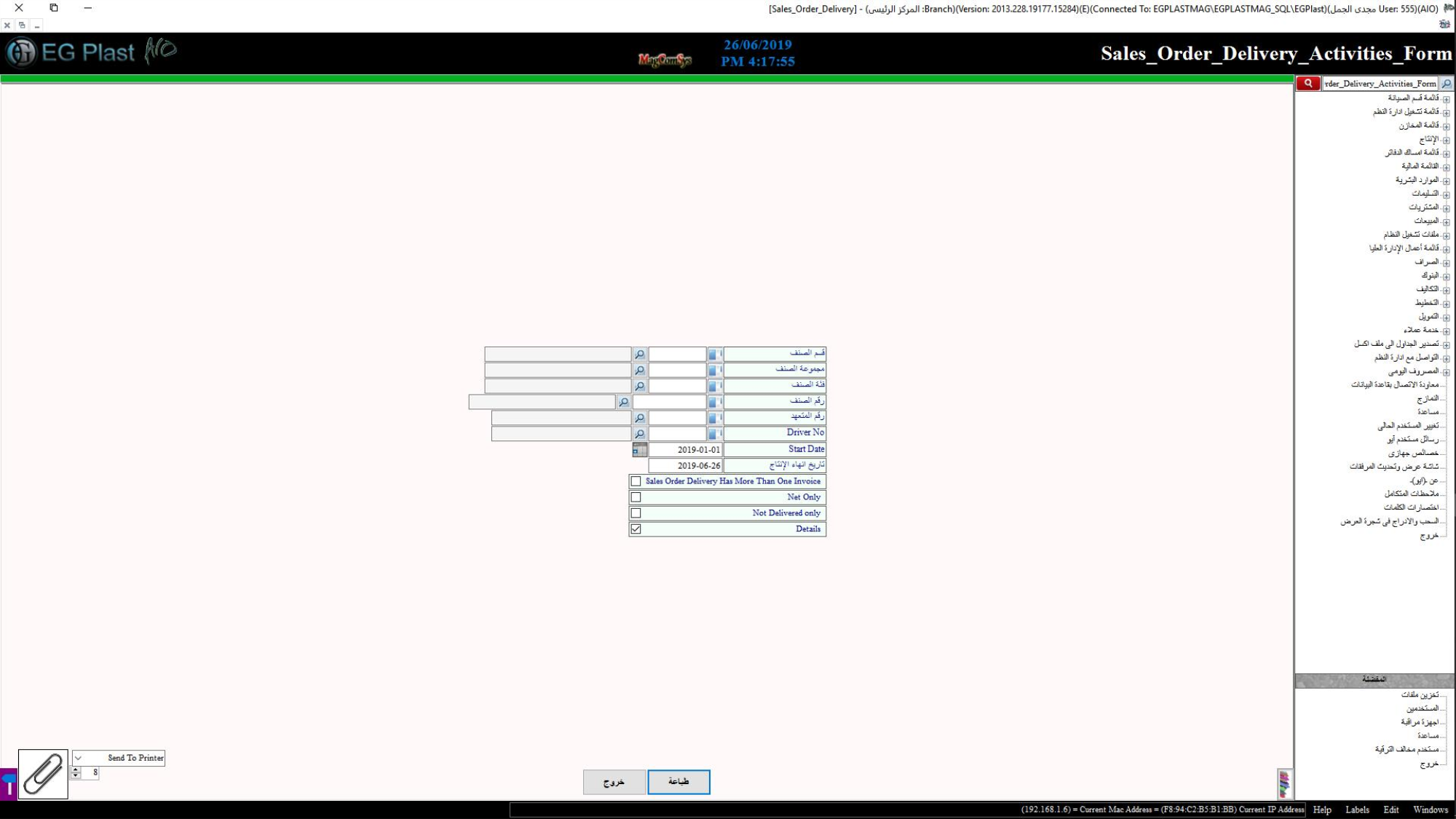Expand الموارد البشرية tree node
The image size is (1456, 819).
(1447, 181)
